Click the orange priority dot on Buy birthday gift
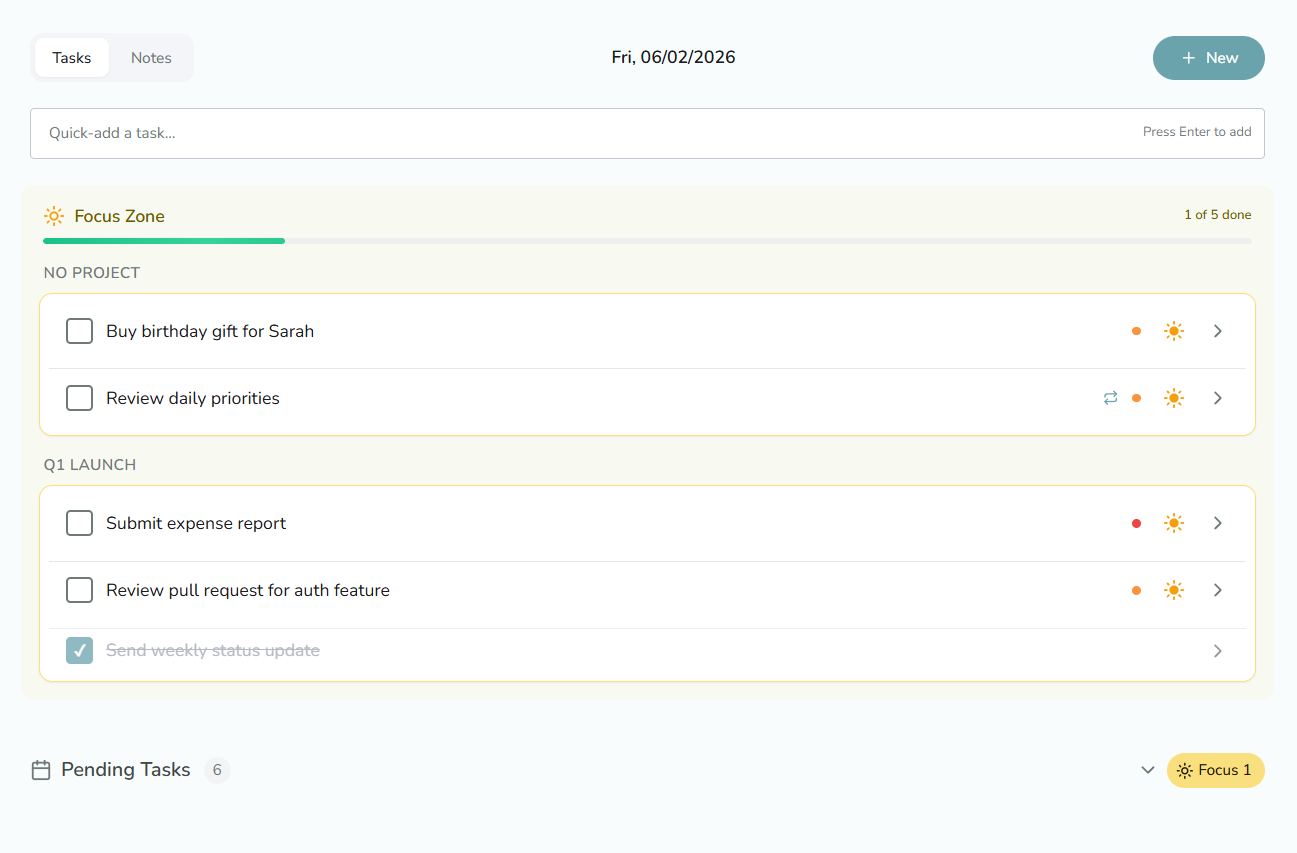Image resolution: width=1297 pixels, height=853 pixels. [x=1137, y=331]
